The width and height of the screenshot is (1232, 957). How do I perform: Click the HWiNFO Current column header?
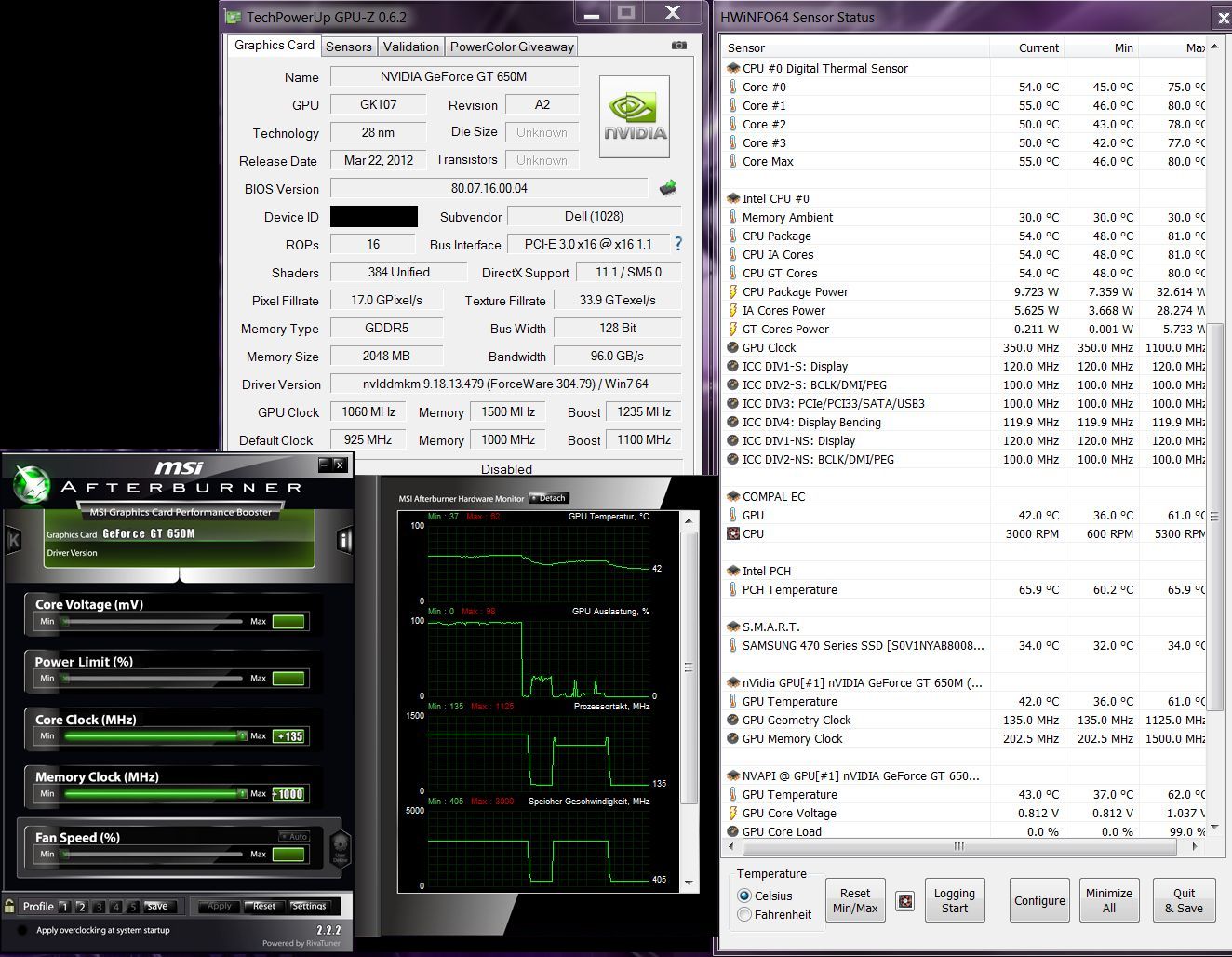(x=1027, y=47)
